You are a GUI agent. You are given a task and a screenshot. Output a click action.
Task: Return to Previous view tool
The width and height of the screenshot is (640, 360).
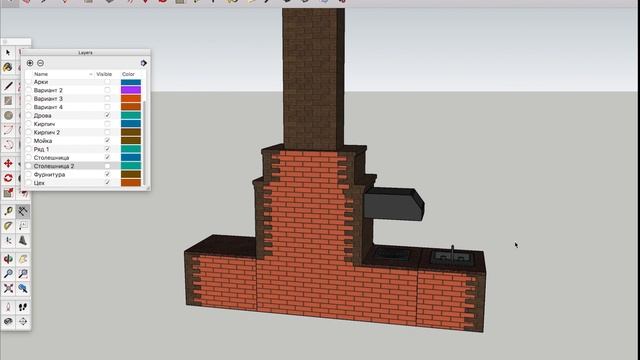click(x=23, y=289)
